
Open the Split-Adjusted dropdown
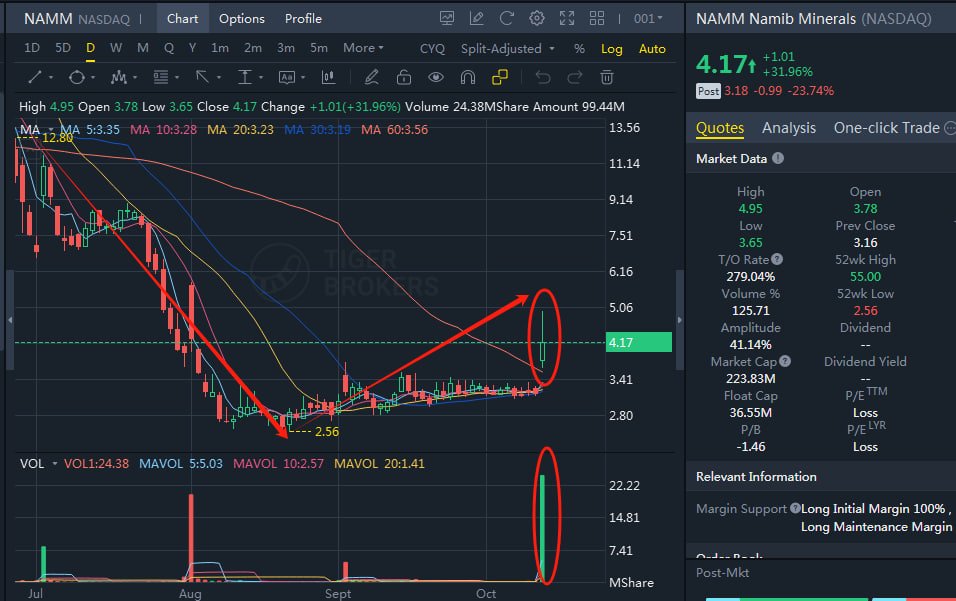point(507,49)
